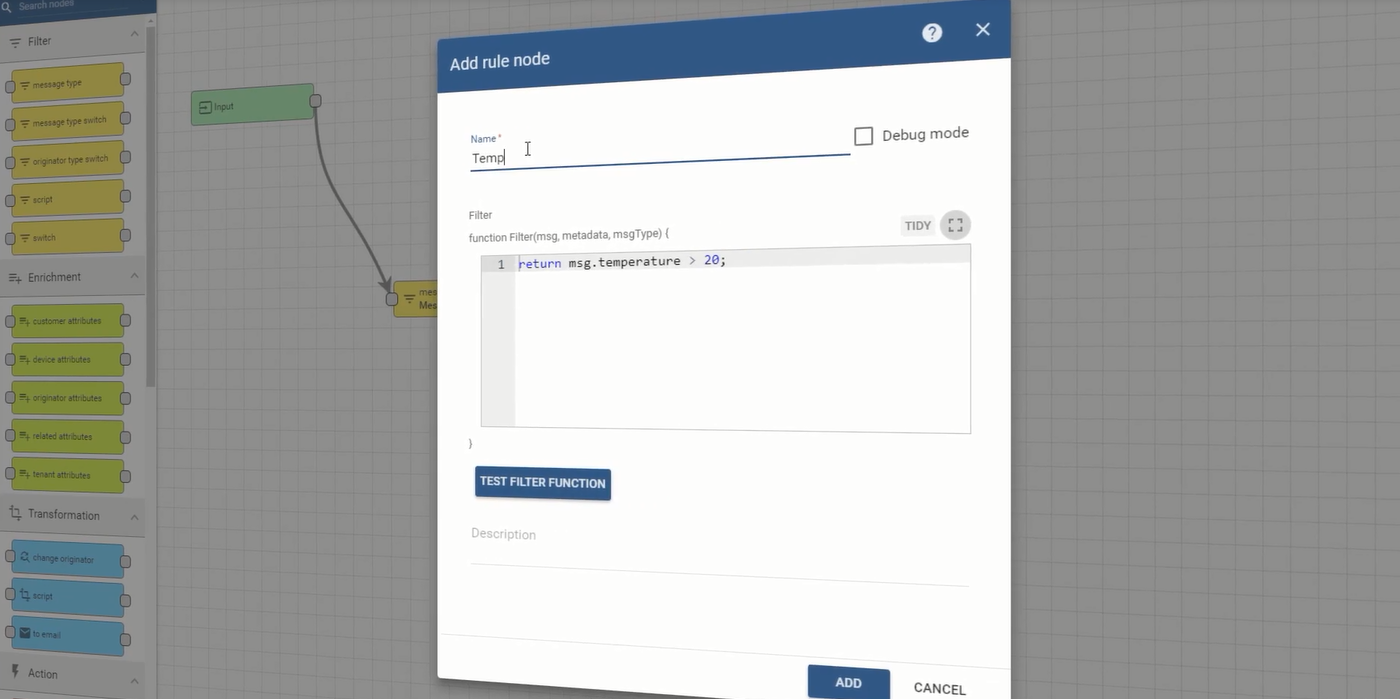Click the Action section header label
The height and width of the screenshot is (699, 1400).
pyautogui.click(x=43, y=674)
